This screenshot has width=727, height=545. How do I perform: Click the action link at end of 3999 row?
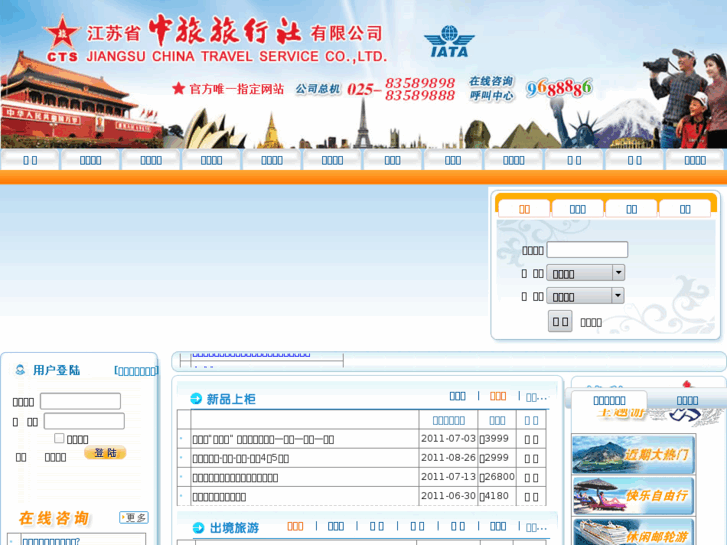pos(531,439)
